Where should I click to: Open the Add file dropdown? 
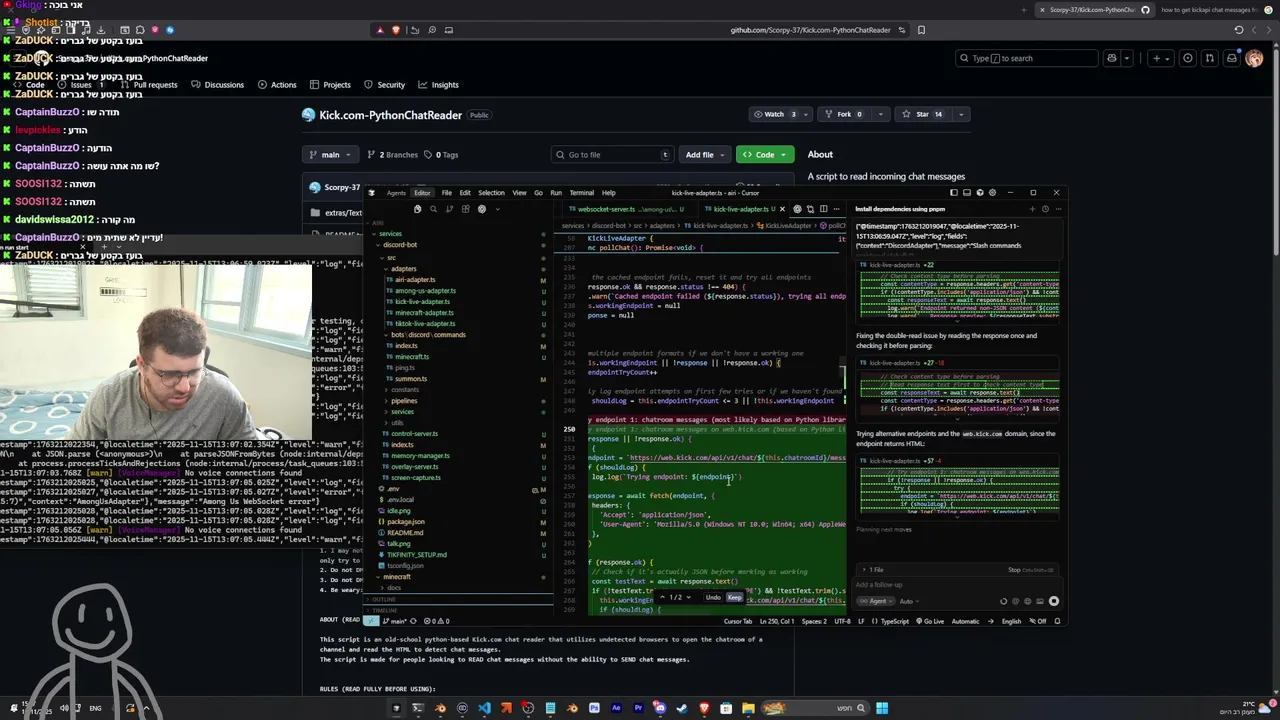coord(706,155)
